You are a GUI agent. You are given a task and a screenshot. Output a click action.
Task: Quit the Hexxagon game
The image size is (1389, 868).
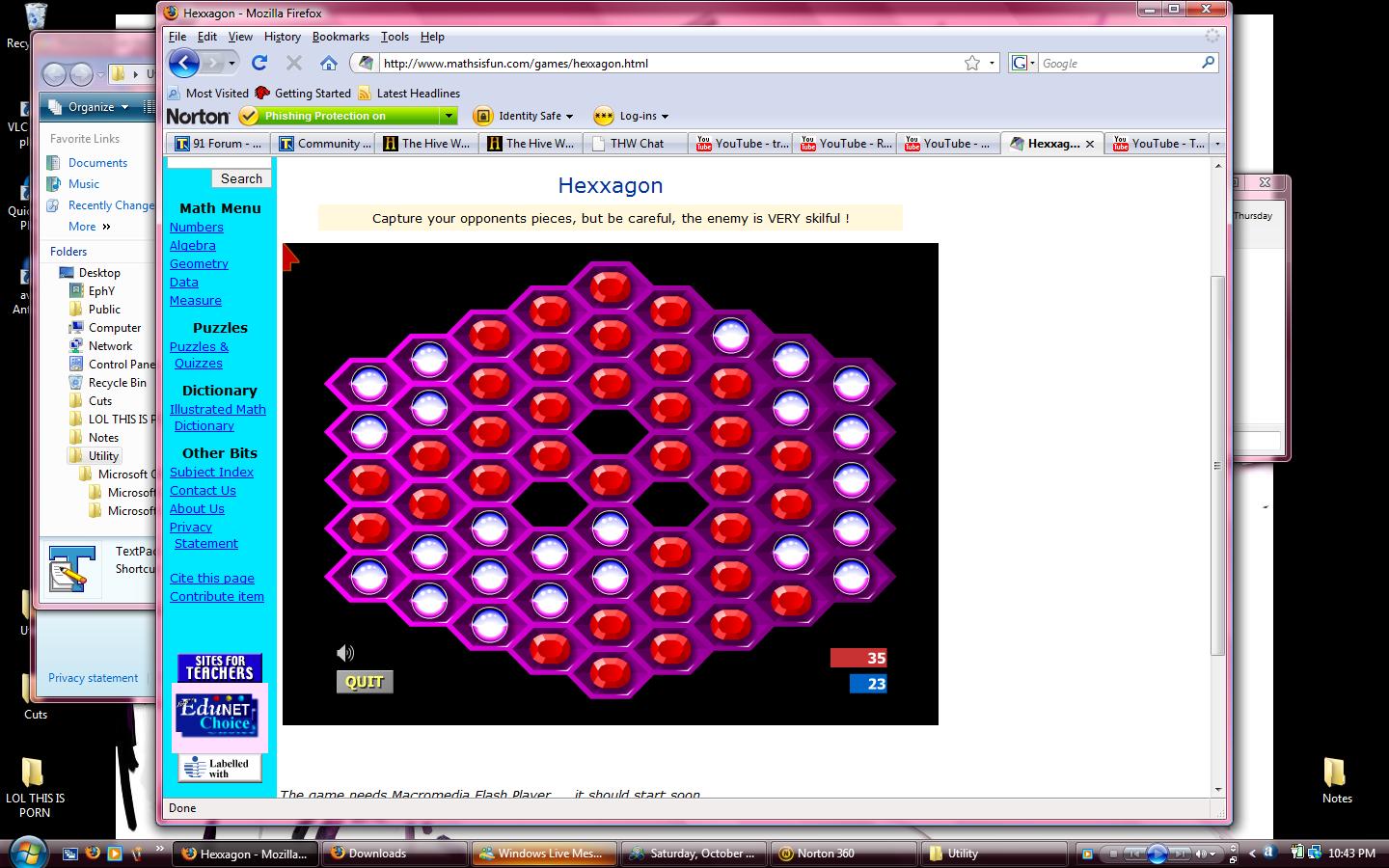(x=365, y=682)
